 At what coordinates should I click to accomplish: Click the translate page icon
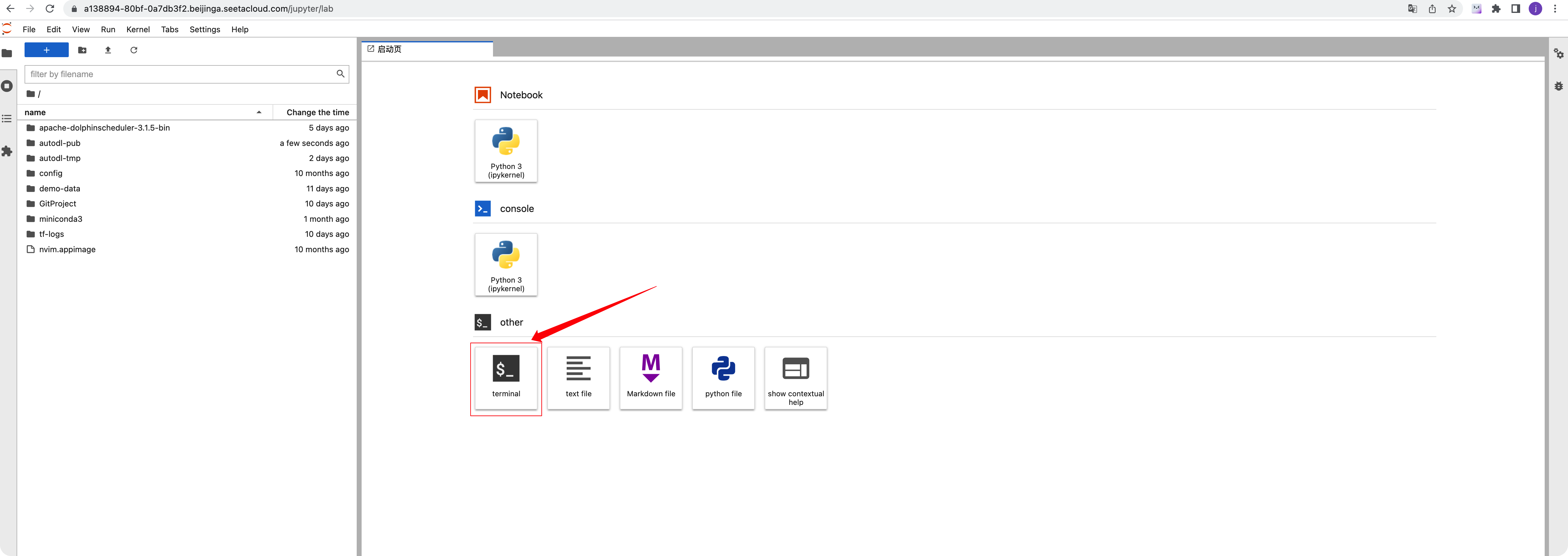click(x=1413, y=9)
